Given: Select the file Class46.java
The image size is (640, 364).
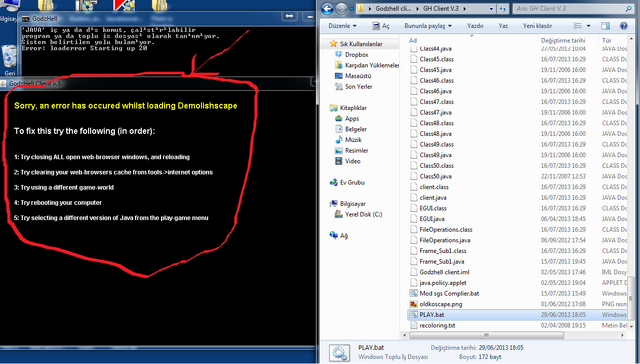Looking at the screenshot, I should (x=436, y=91).
